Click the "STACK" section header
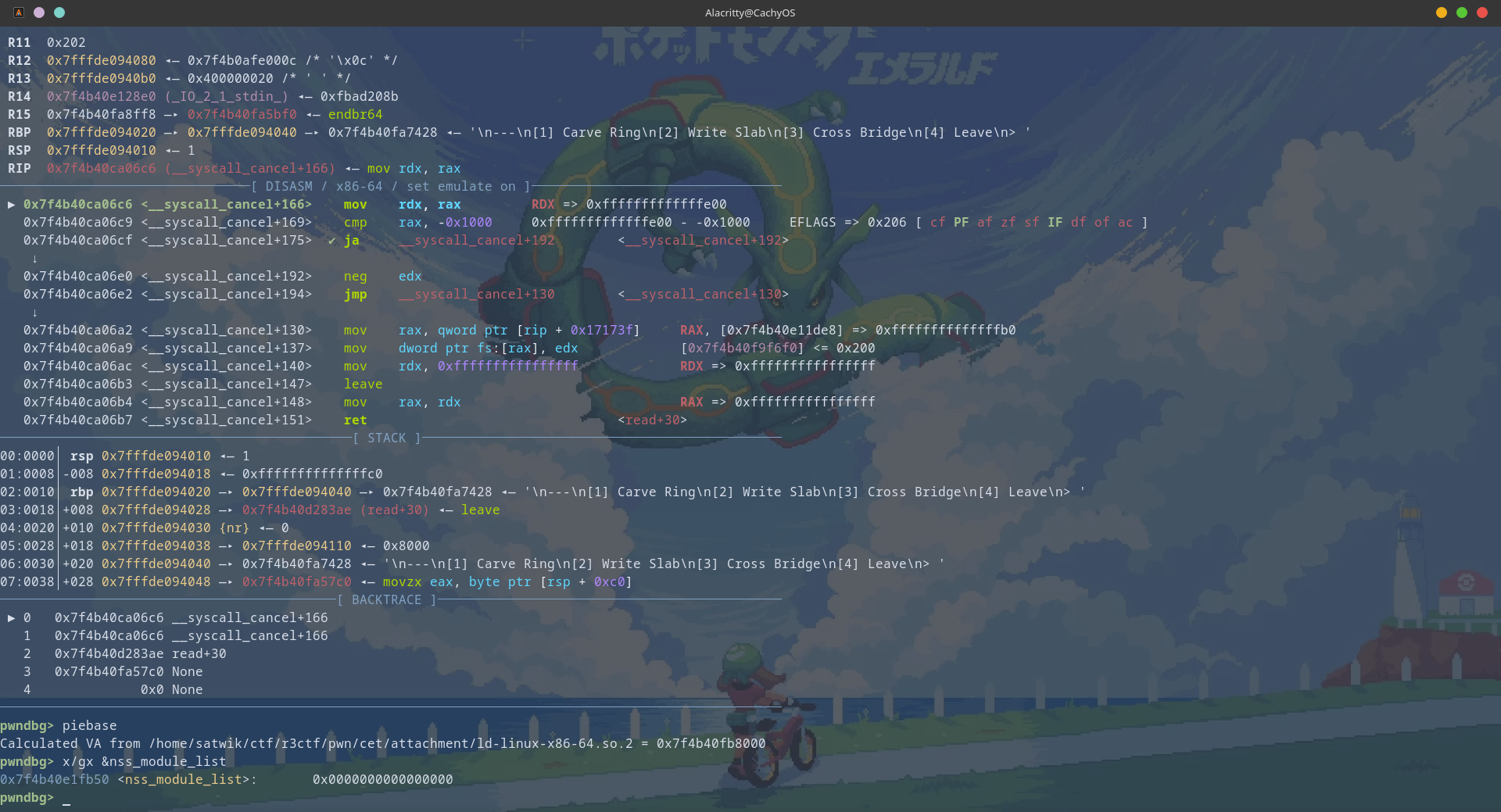The image size is (1501, 812). 387,438
